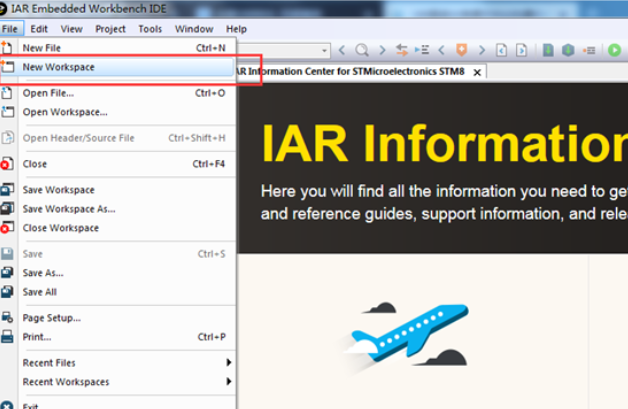This screenshot has width=628, height=409.
Task: Choose Open File... from the menu
Action: [117, 93]
